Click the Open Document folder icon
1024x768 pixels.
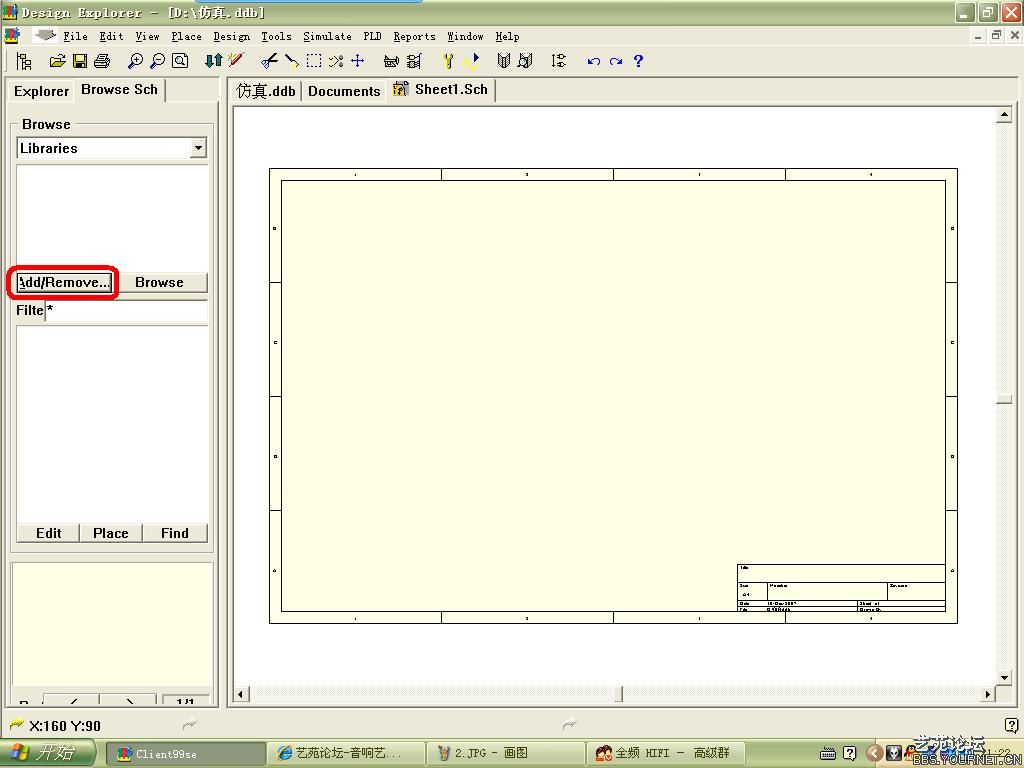(57, 61)
